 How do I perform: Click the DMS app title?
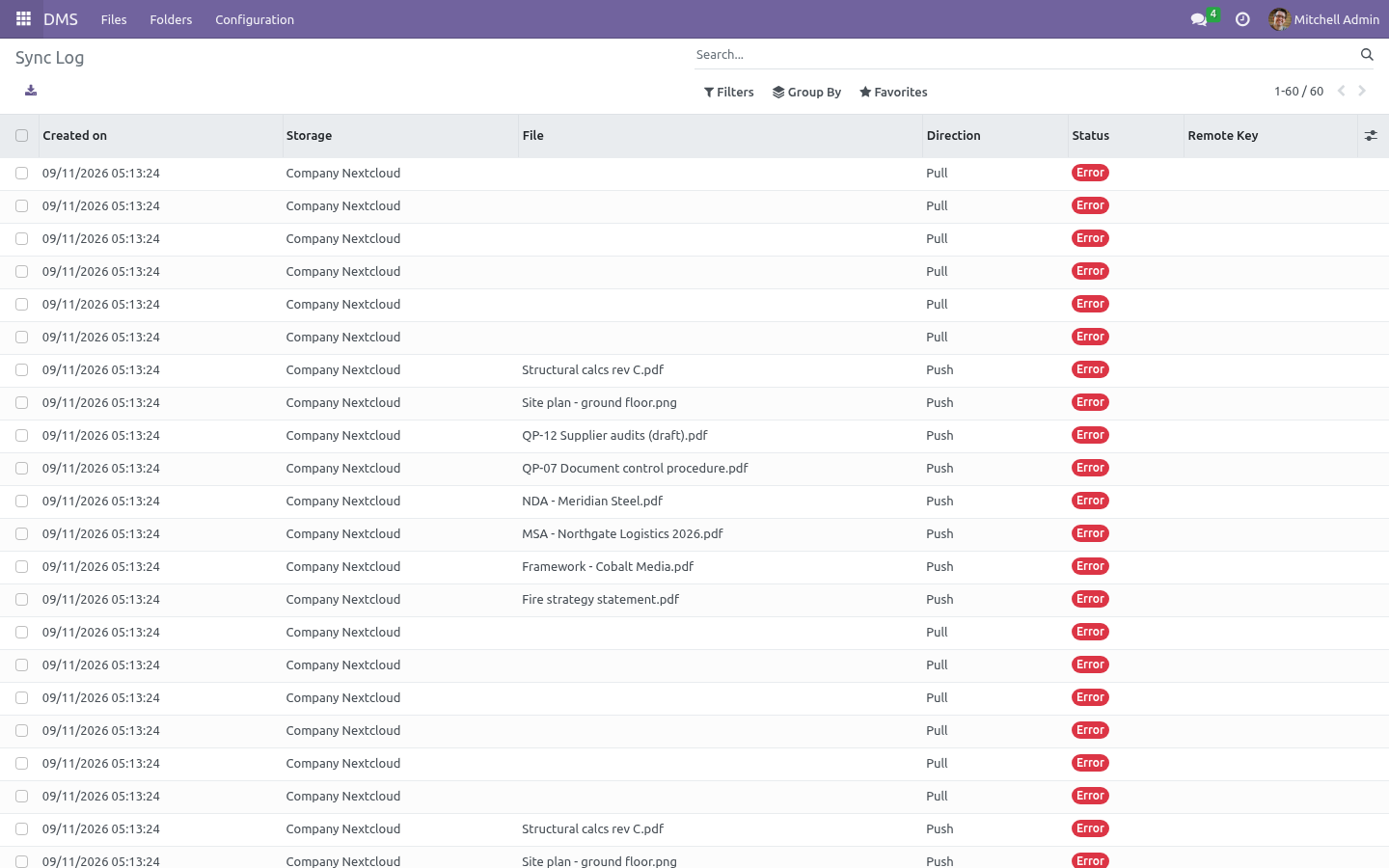click(61, 19)
